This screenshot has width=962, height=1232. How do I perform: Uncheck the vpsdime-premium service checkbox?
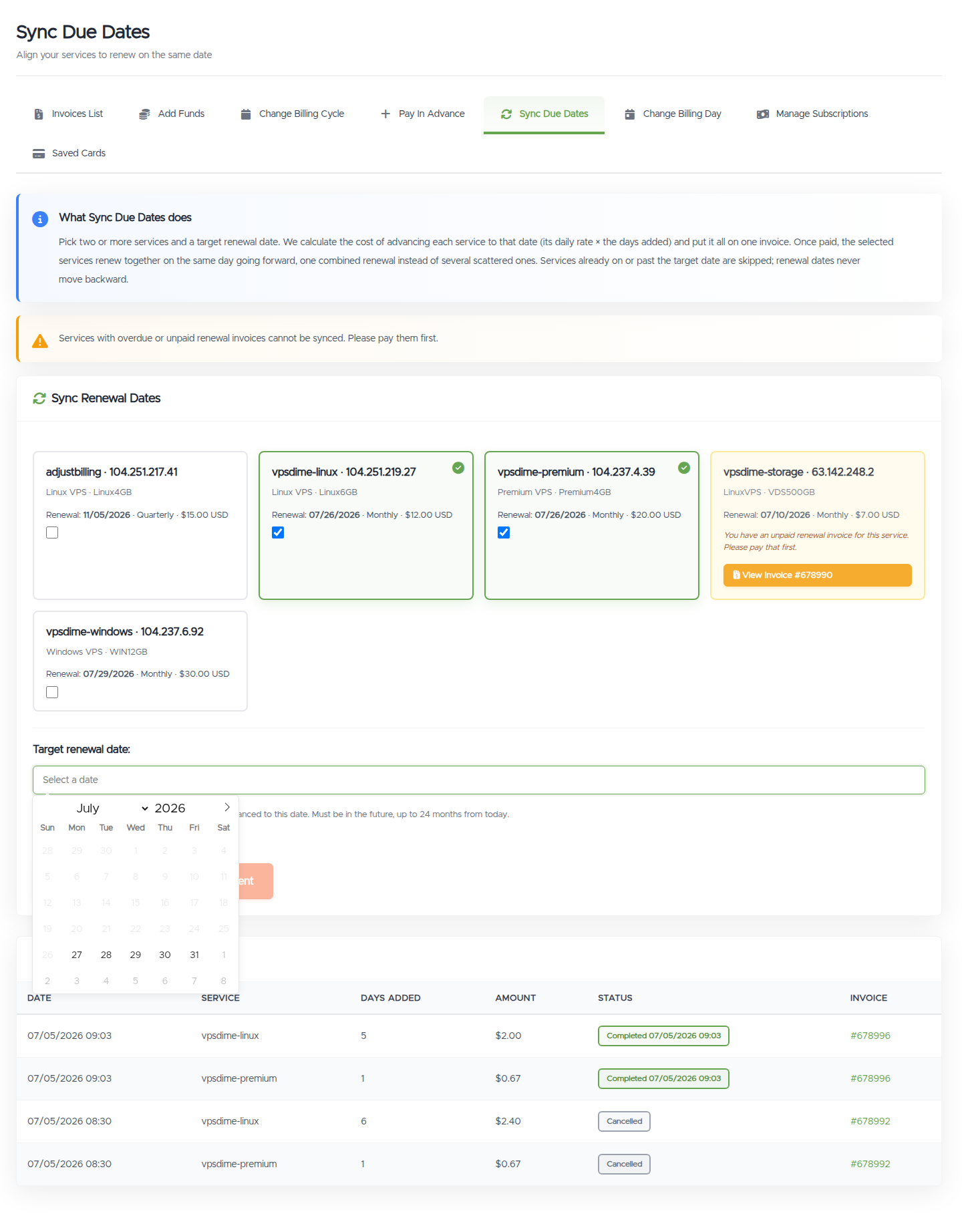tap(504, 532)
